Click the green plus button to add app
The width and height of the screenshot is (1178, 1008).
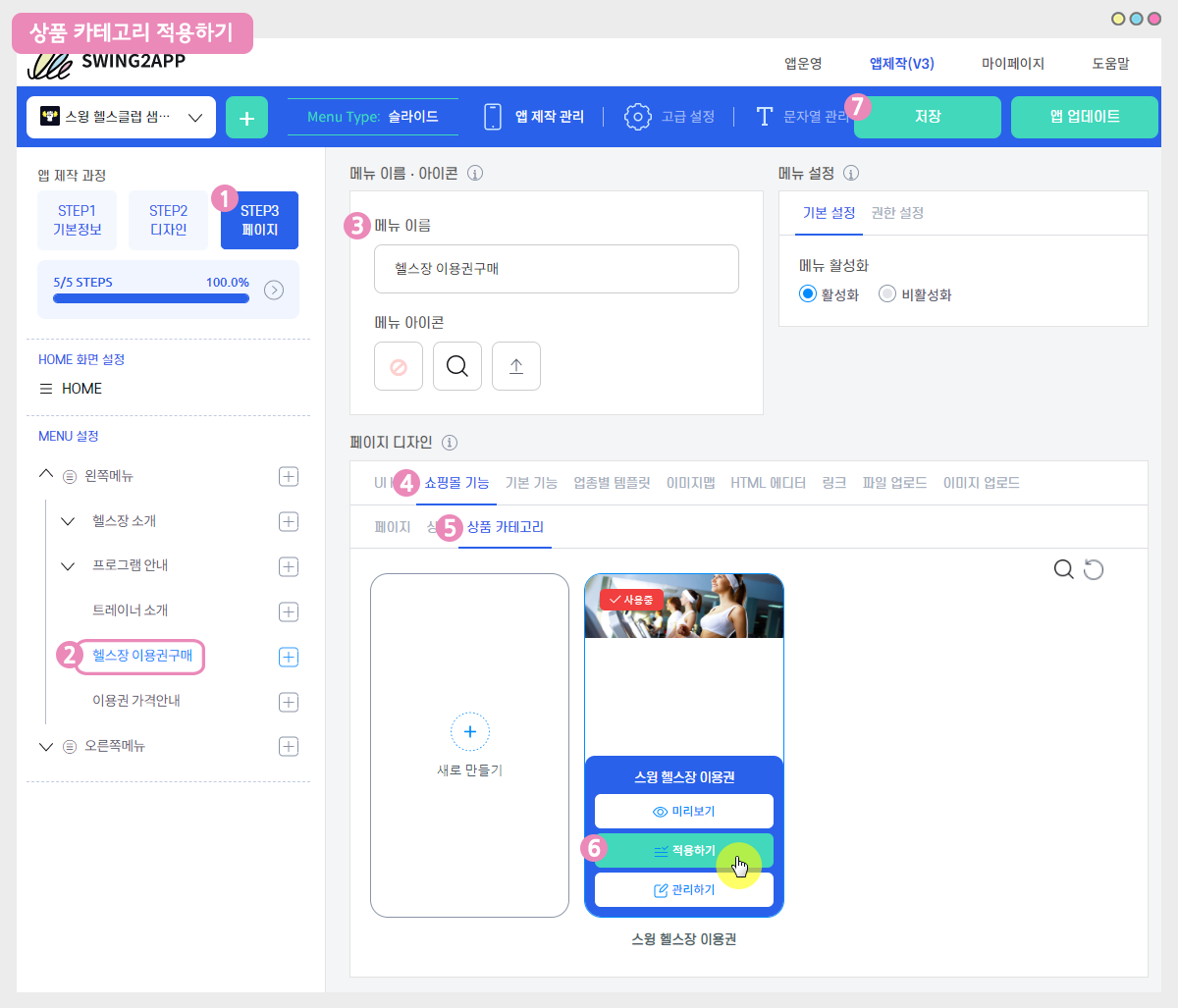pos(246,118)
